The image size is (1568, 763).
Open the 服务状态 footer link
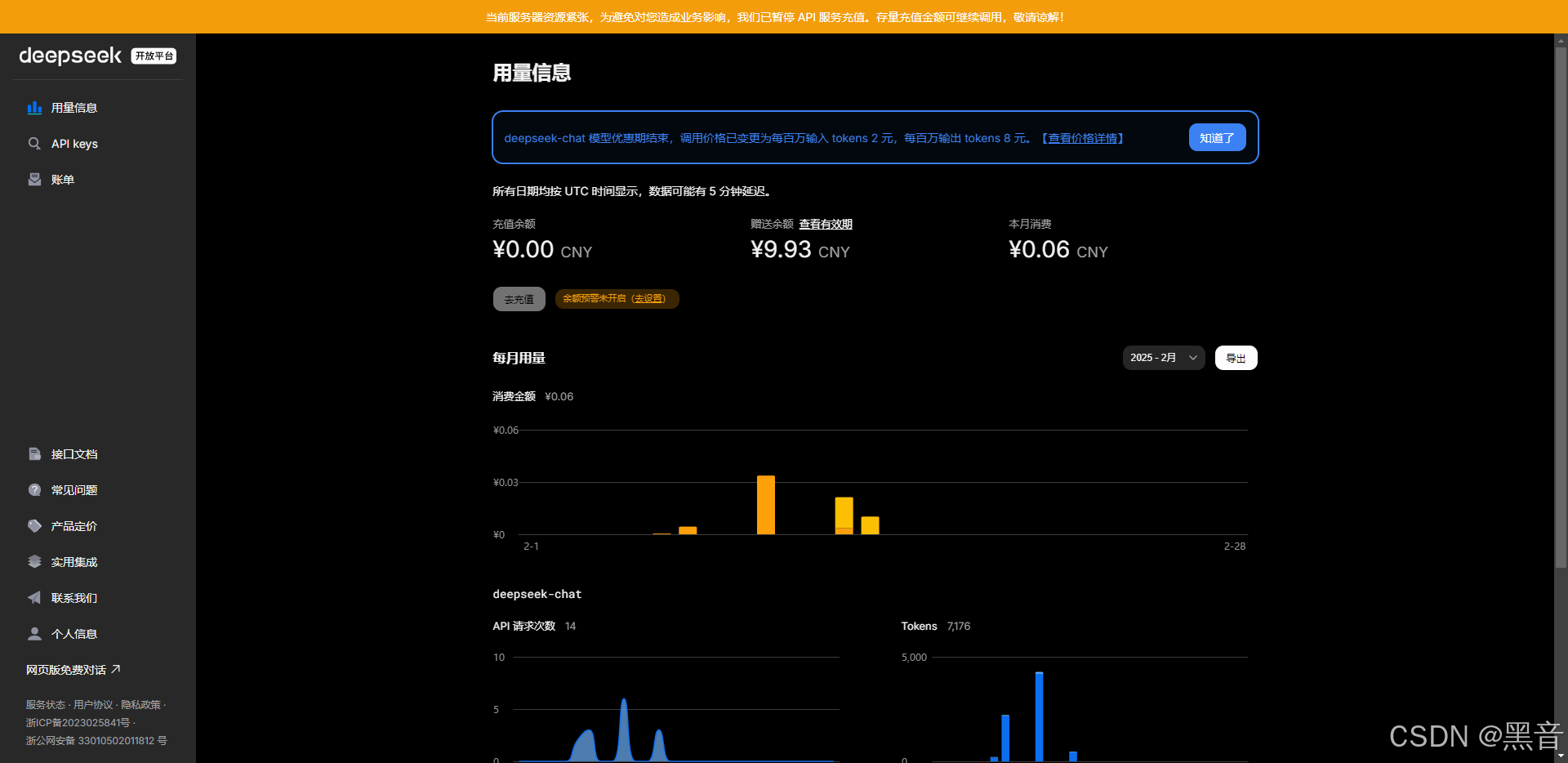(x=45, y=705)
